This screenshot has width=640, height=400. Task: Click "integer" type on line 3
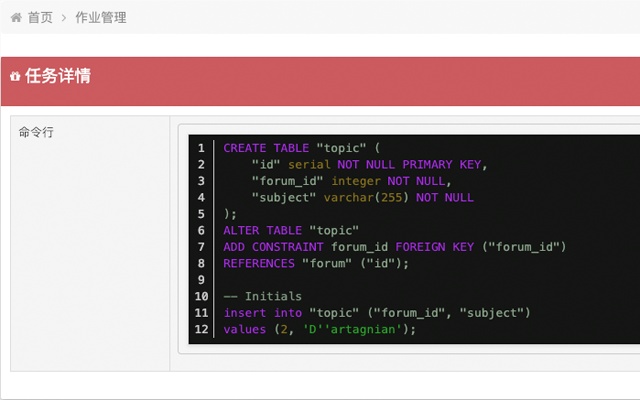click(x=356, y=181)
